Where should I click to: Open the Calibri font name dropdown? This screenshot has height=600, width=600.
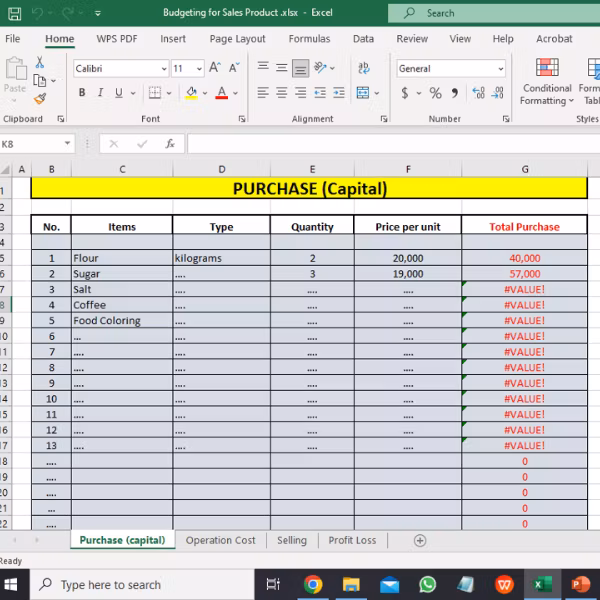pyautogui.click(x=163, y=69)
